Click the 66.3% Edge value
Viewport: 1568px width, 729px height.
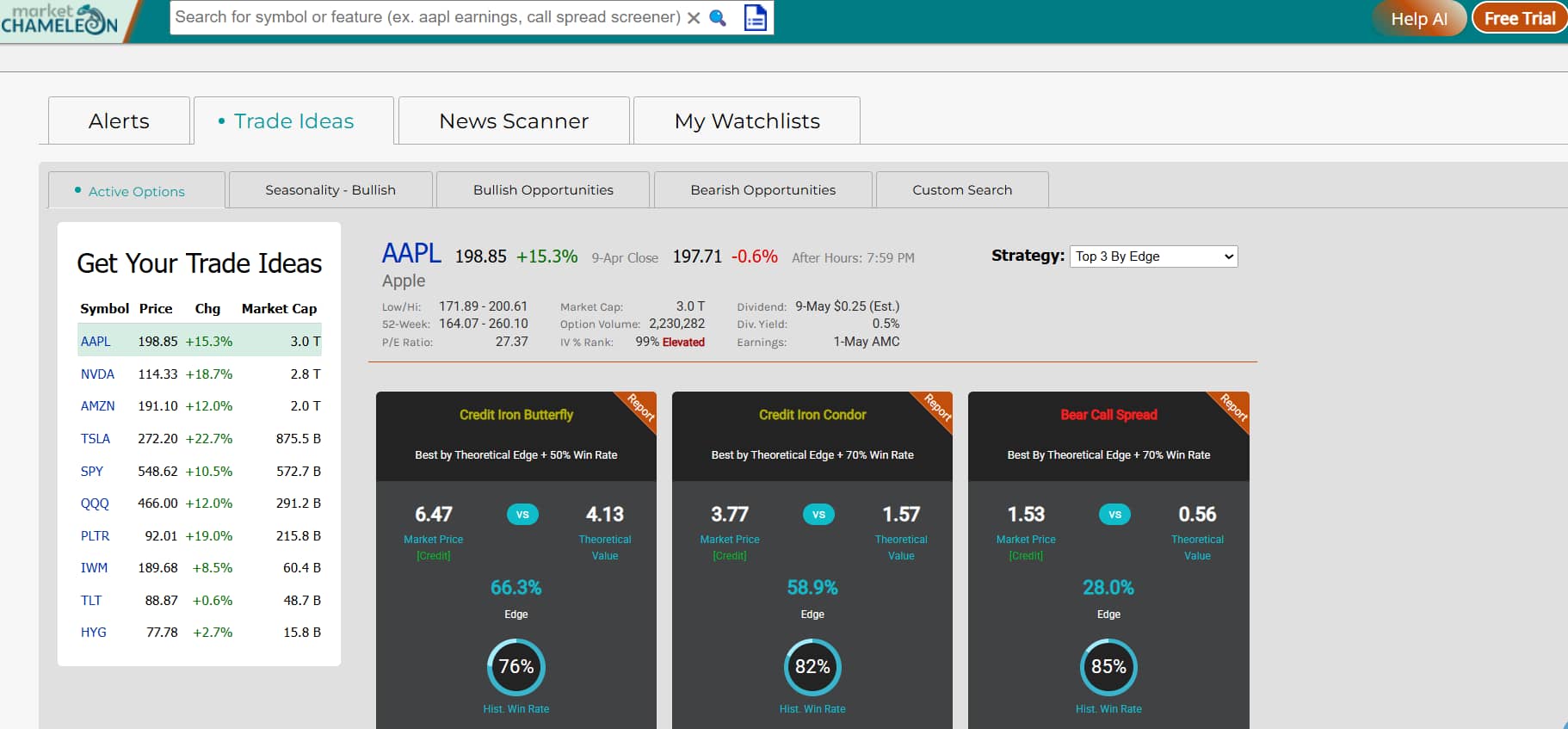tap(516, 588)
